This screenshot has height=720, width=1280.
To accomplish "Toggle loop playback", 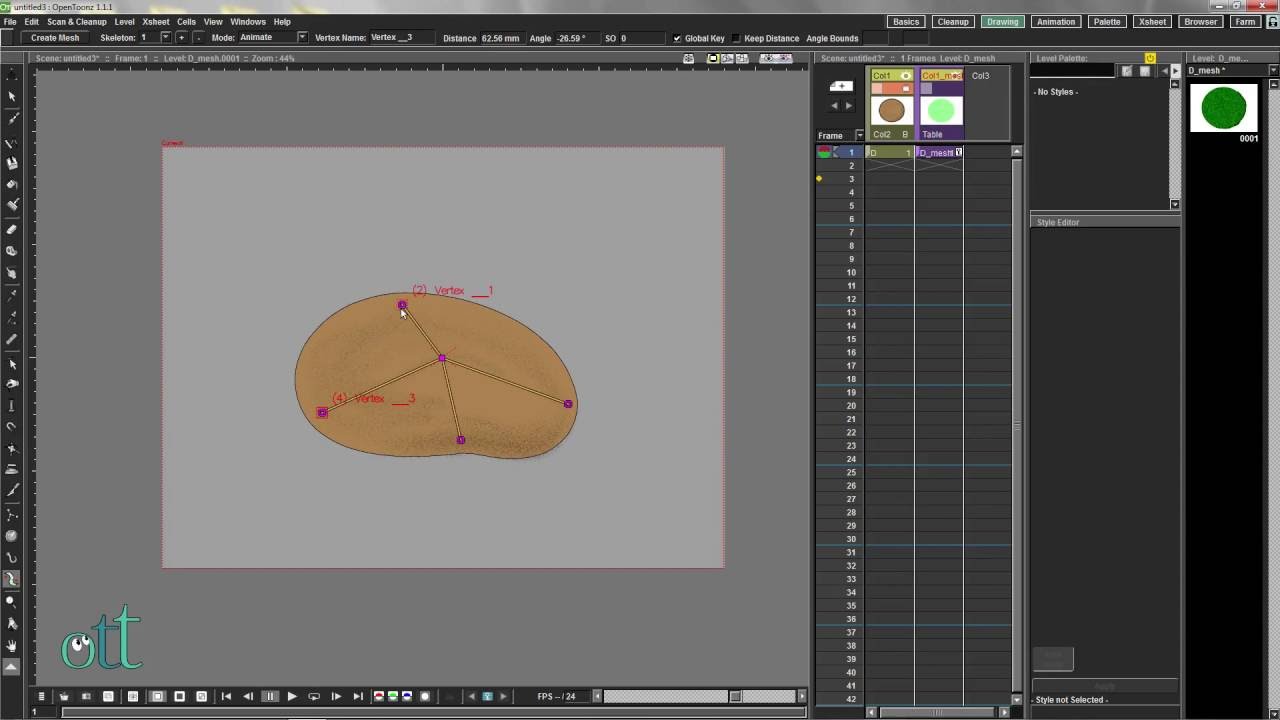I will (x=314, y=696).
